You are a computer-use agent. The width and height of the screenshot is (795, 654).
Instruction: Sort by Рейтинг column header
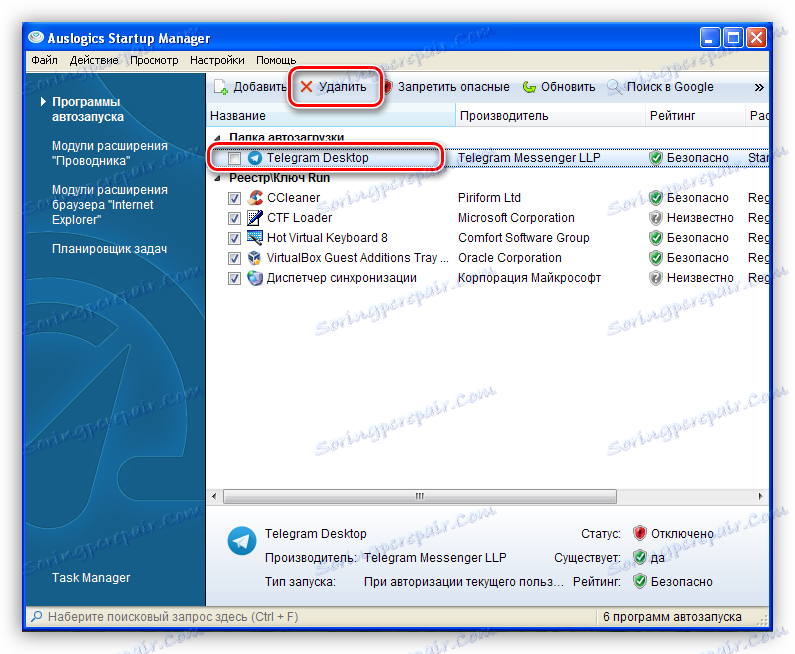[x=695, y=116]
